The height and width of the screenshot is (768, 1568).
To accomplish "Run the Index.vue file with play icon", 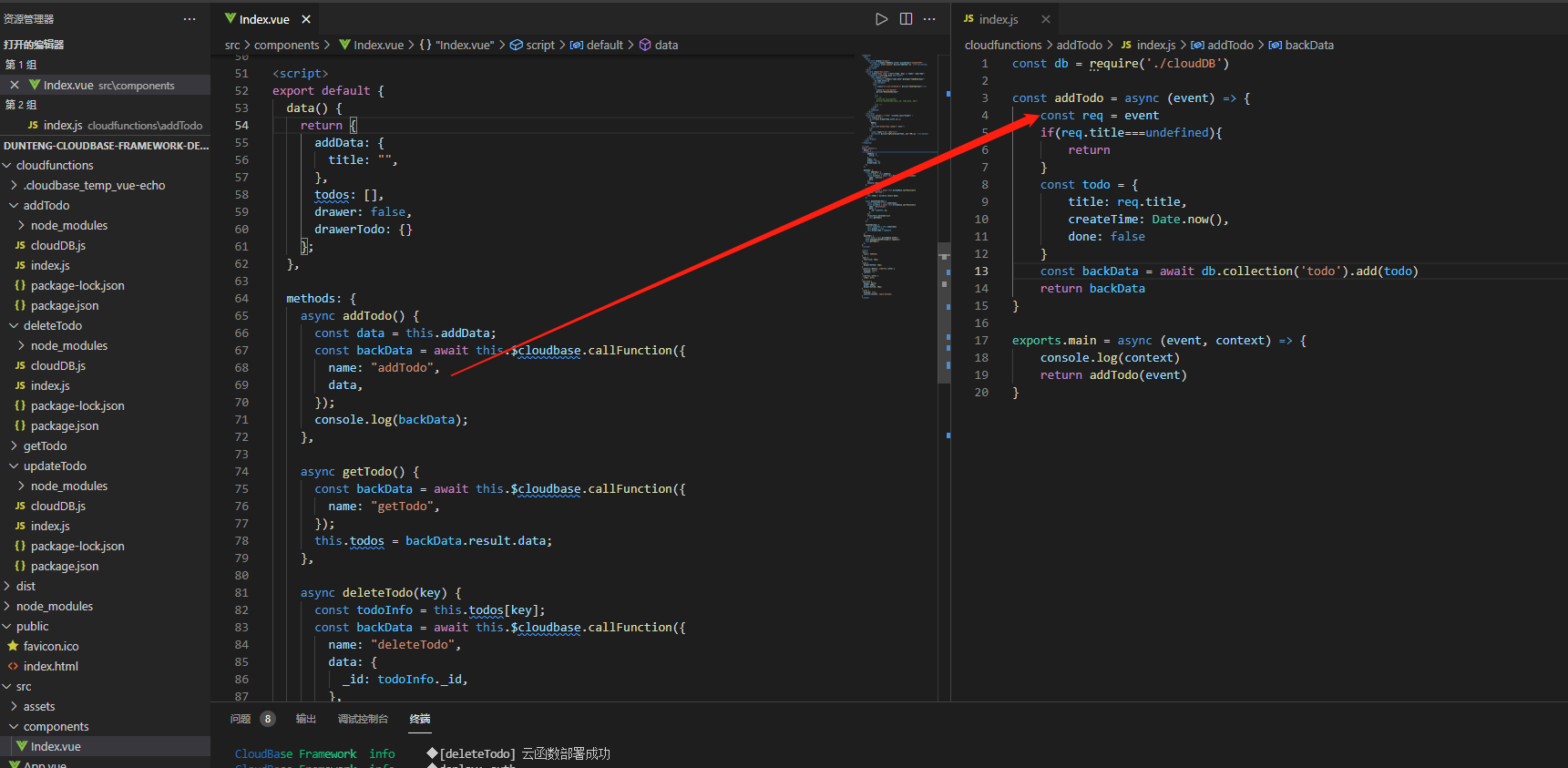I will [x=881, y=19].
